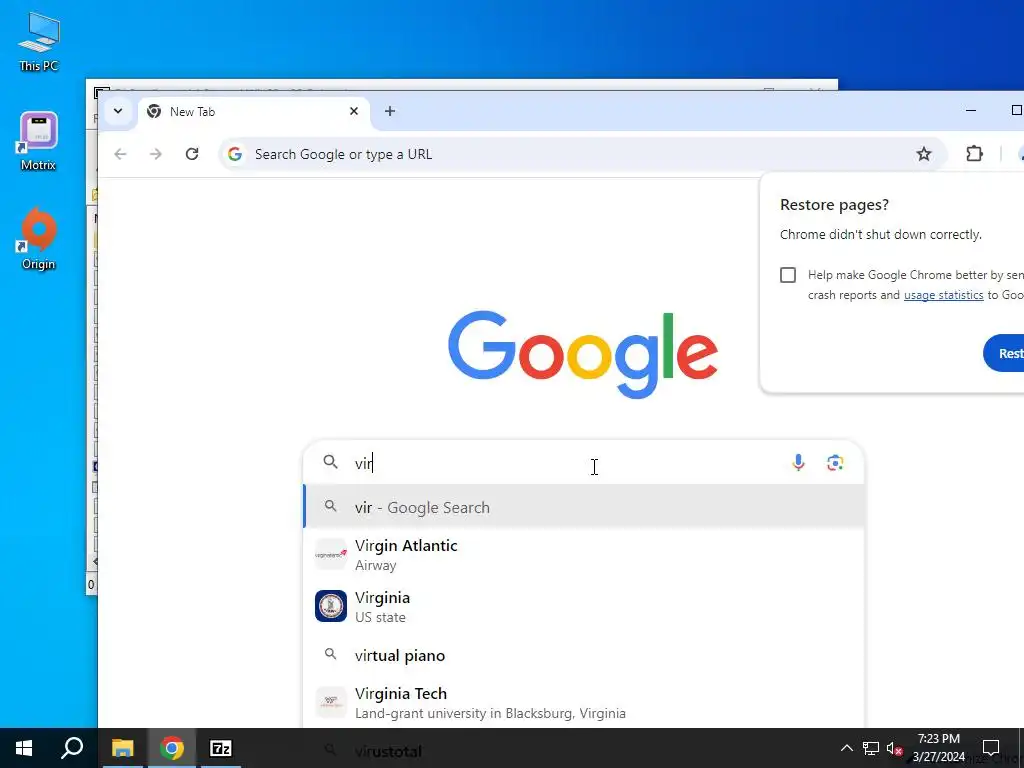Pick the virtual piano suggestion
Image resolution: width=1024 pixels, height=768 pixels.
[x=584, y=655]
